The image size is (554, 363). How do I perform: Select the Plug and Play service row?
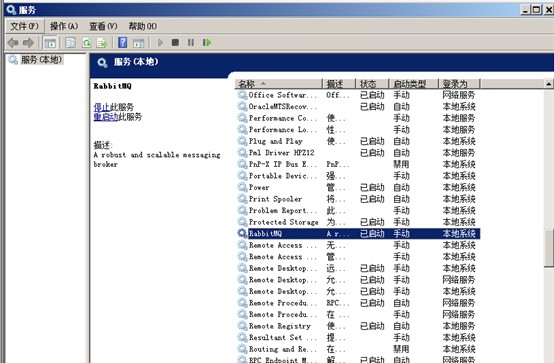click(358, 141)
